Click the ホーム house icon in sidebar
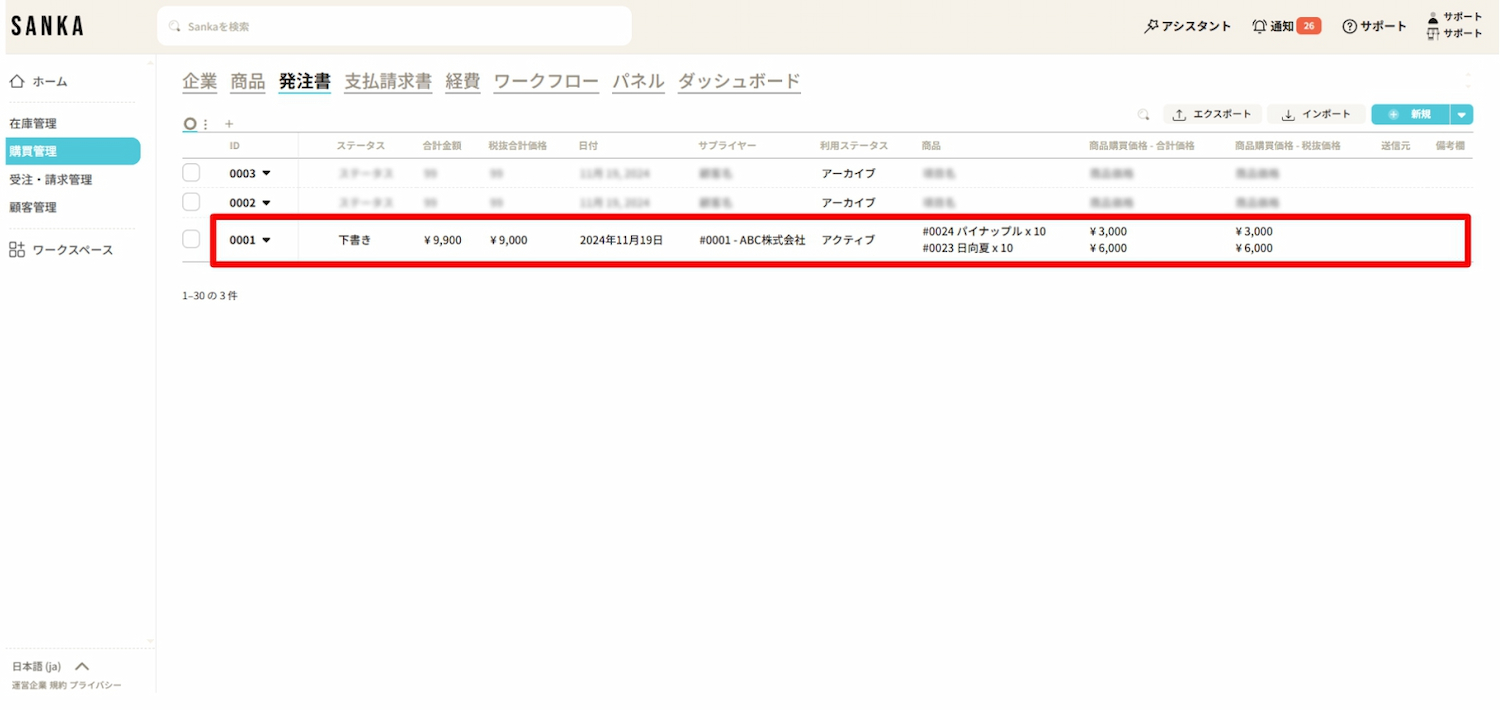 [x=17, y=82]
